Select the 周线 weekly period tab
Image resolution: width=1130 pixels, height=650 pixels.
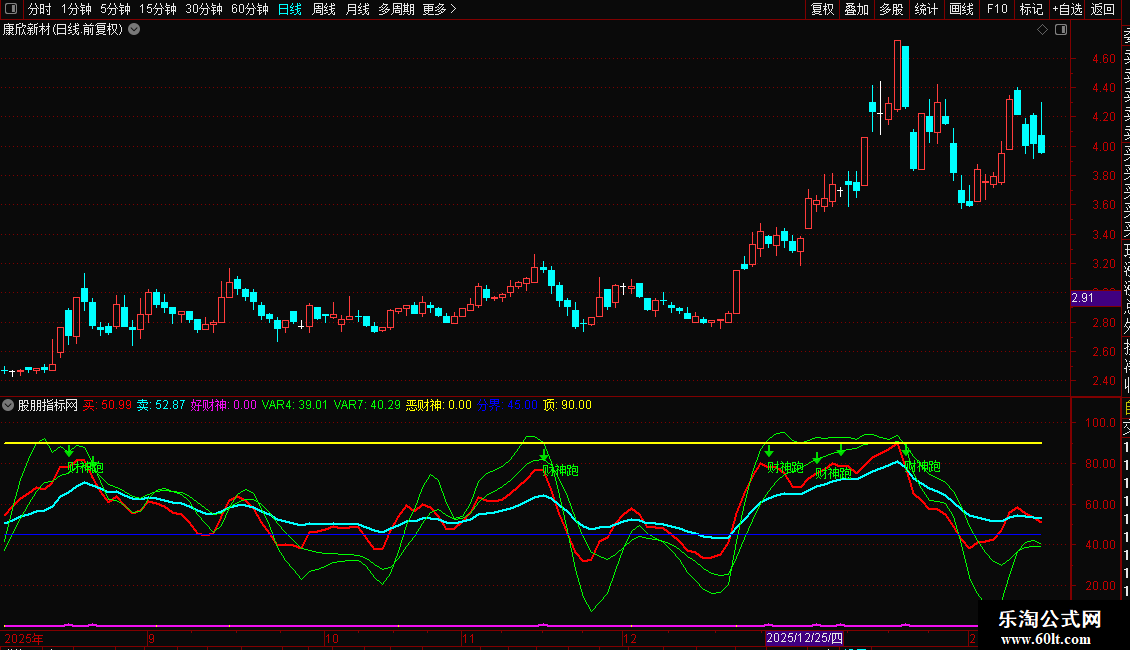[x=324, y=9]
